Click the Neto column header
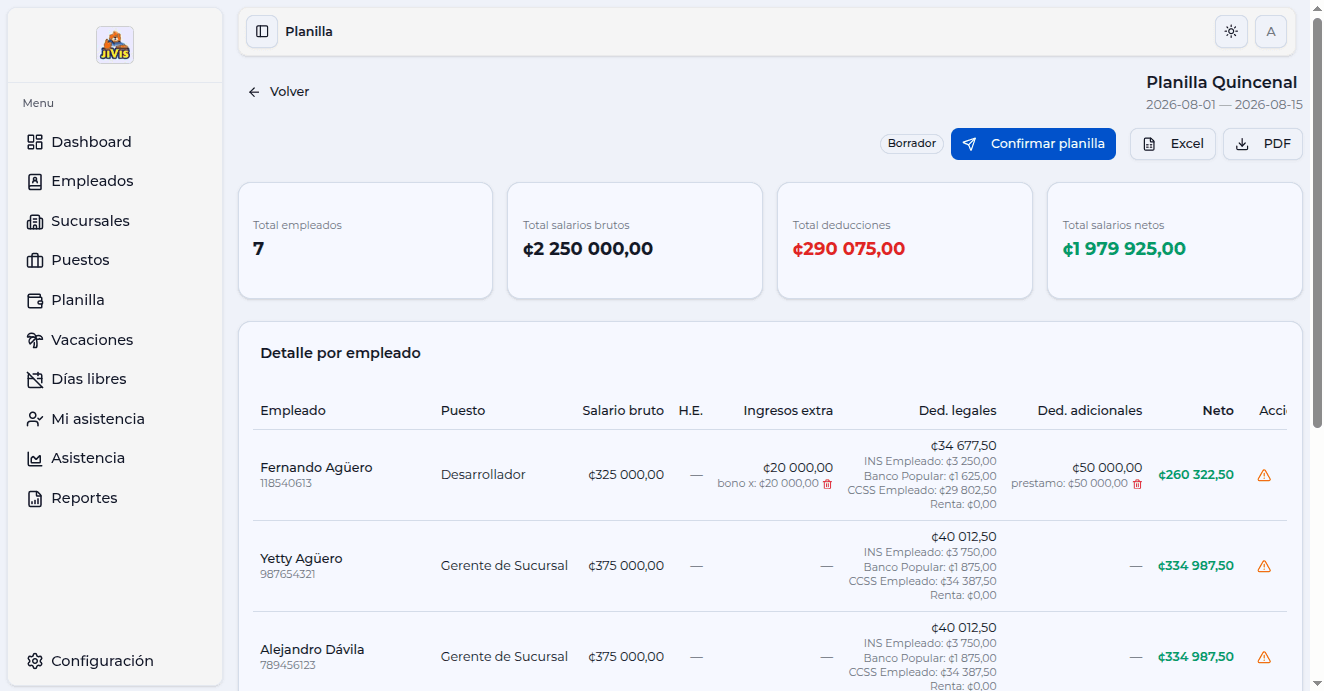The image size is (1324, 691). pos(1218,411)
